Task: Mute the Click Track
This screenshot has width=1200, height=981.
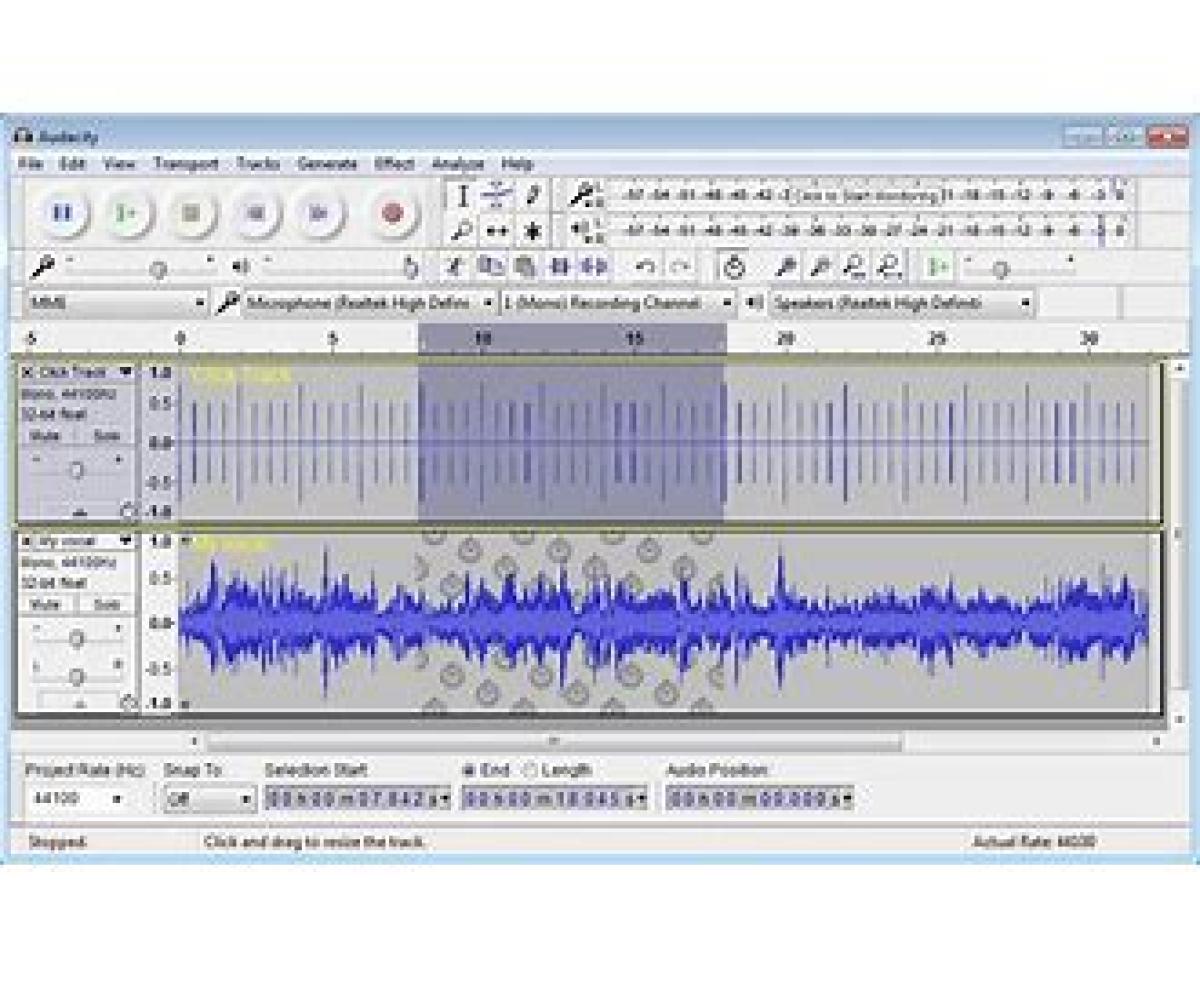Action: tap(45, 437)
